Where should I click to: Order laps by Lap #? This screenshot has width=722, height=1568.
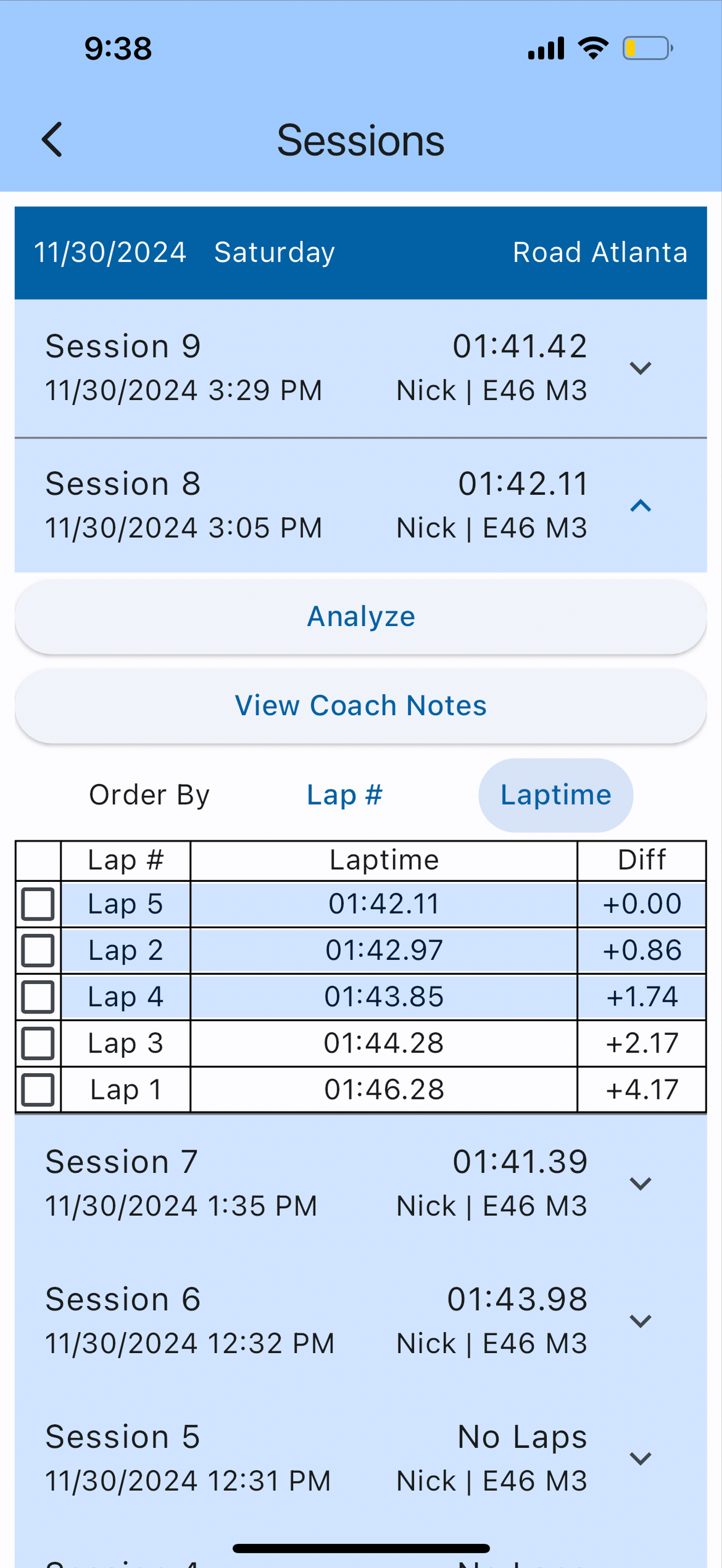pyautogui.click(x=345, y=795)
